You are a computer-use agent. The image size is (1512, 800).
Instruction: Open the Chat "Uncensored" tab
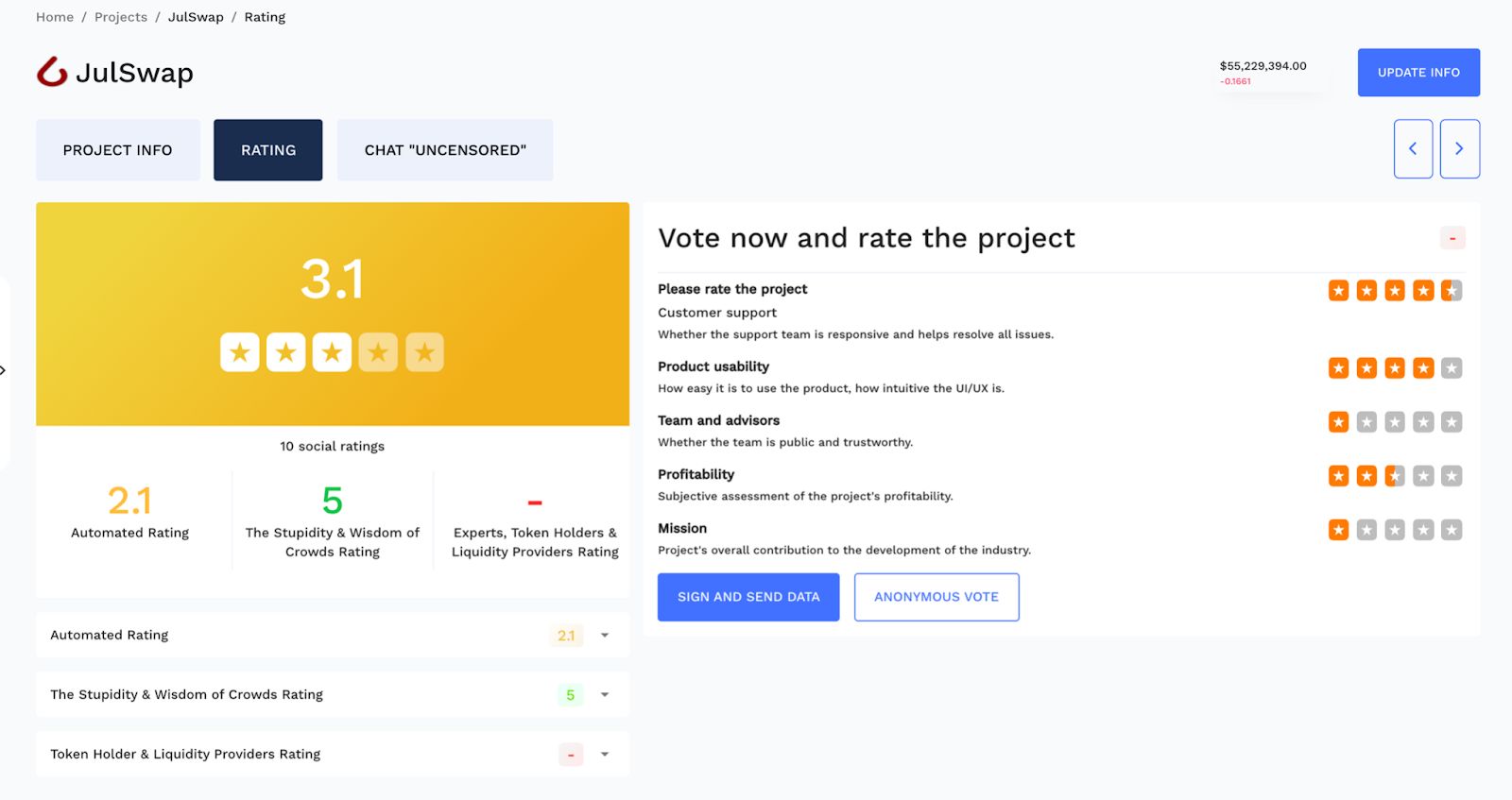tap(445, 150)
